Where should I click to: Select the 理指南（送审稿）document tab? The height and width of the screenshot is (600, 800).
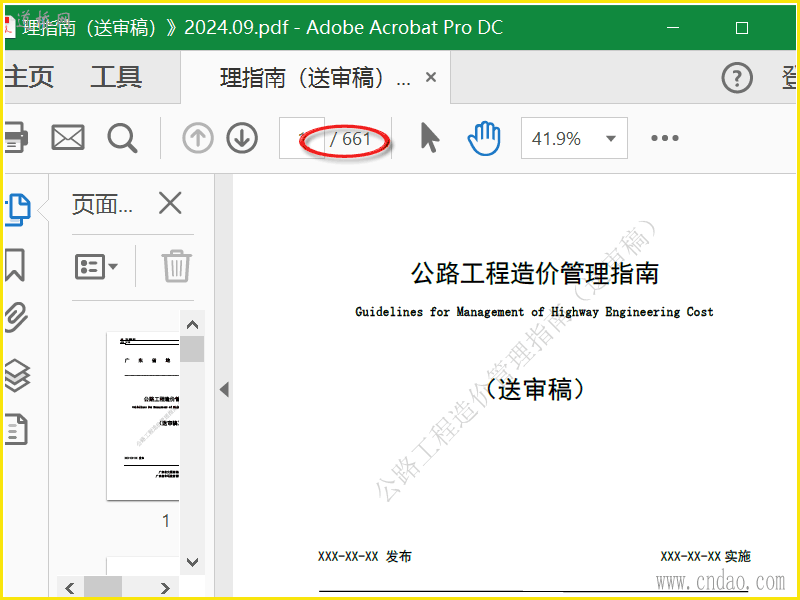pos(315,78)
